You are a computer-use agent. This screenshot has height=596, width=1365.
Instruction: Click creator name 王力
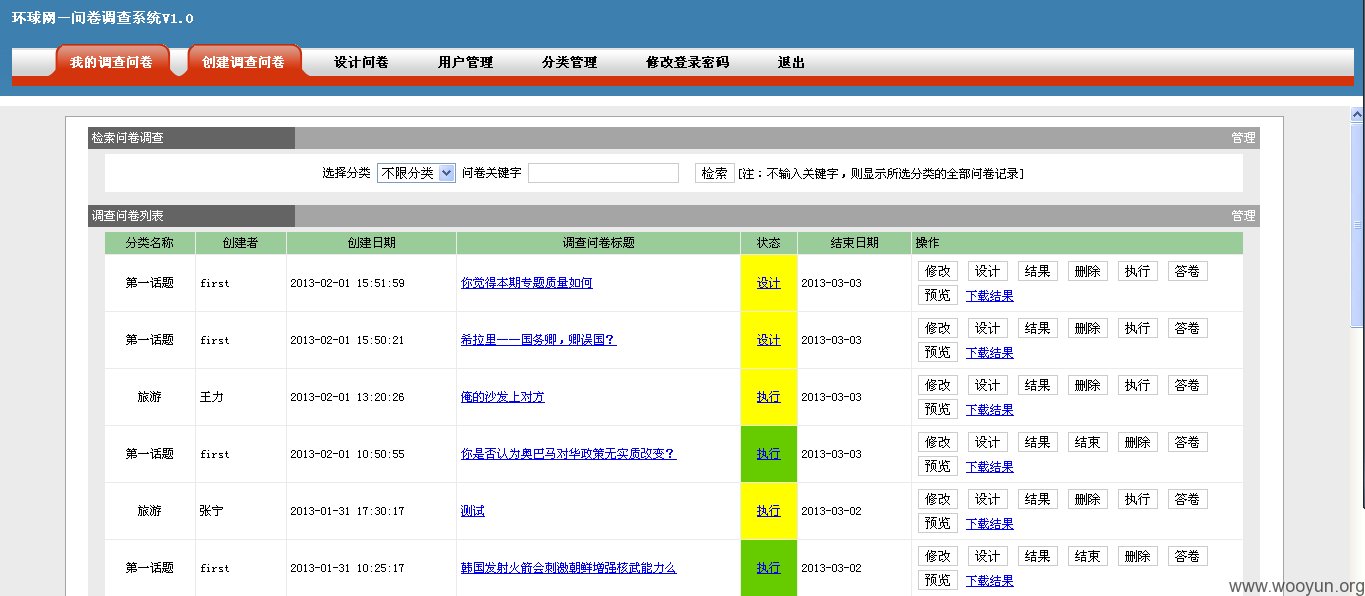pyautogui.click(x=211, y=397)
